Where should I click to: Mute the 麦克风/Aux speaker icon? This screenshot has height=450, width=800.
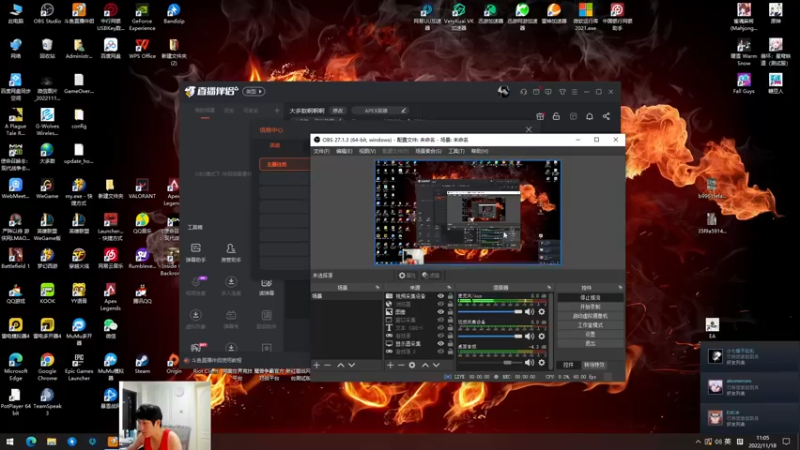[x=530, y=312]
